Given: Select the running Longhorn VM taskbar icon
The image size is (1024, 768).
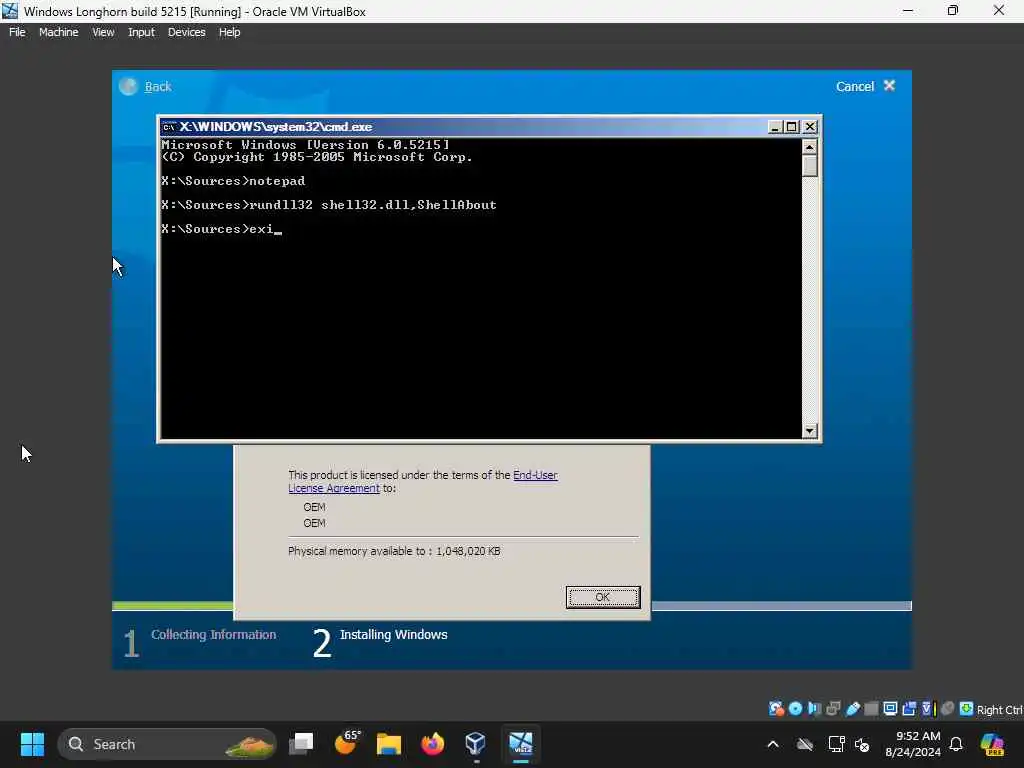Looking at the screenshot, I should pyautogui.click(x=521, y=744).
